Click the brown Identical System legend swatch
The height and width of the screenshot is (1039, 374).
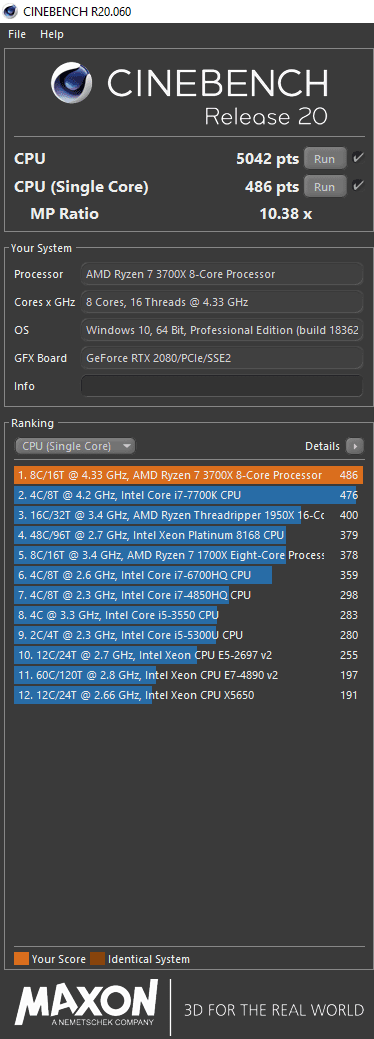coord(97,959)
